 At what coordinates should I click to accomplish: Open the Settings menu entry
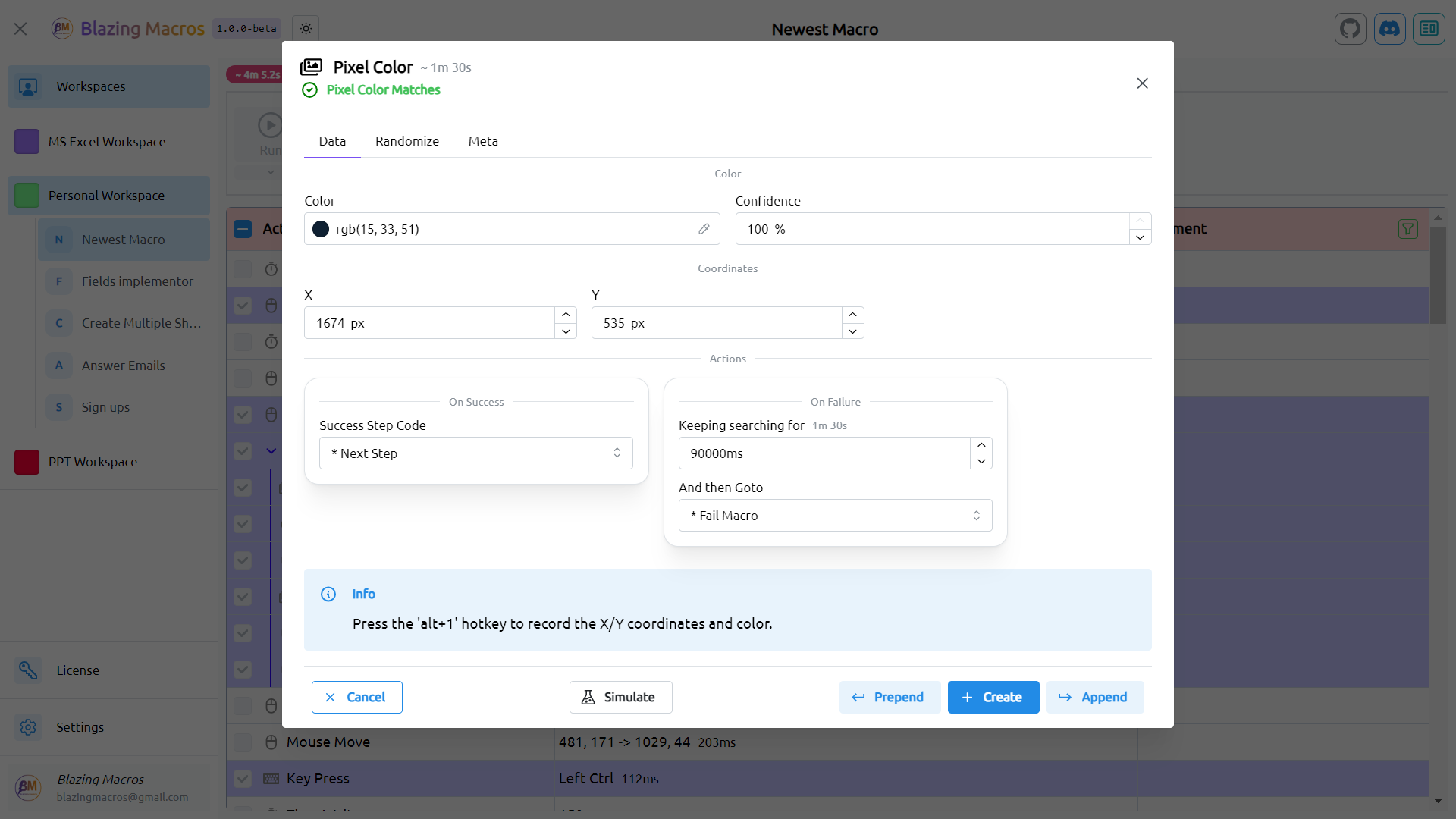tap(109, 727)
